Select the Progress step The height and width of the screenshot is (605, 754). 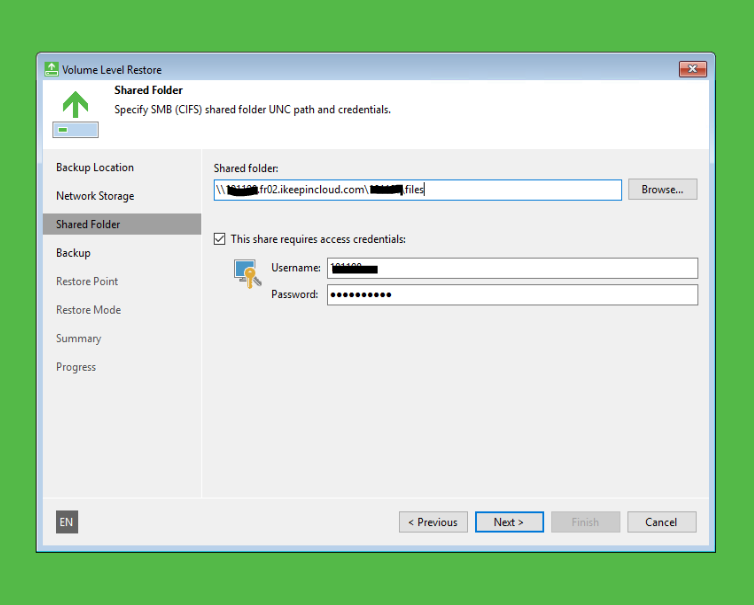tap(76, 367)
